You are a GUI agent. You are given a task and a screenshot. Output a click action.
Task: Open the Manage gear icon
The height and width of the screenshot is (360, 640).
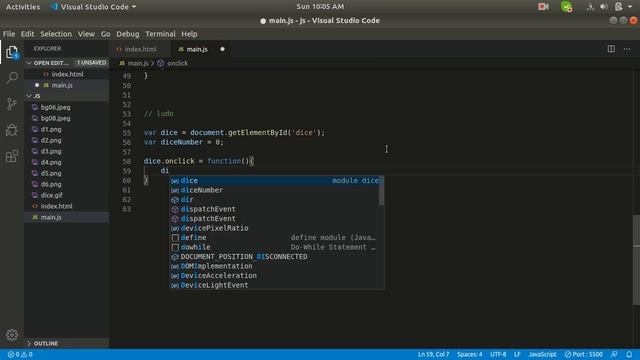point(12,335)
